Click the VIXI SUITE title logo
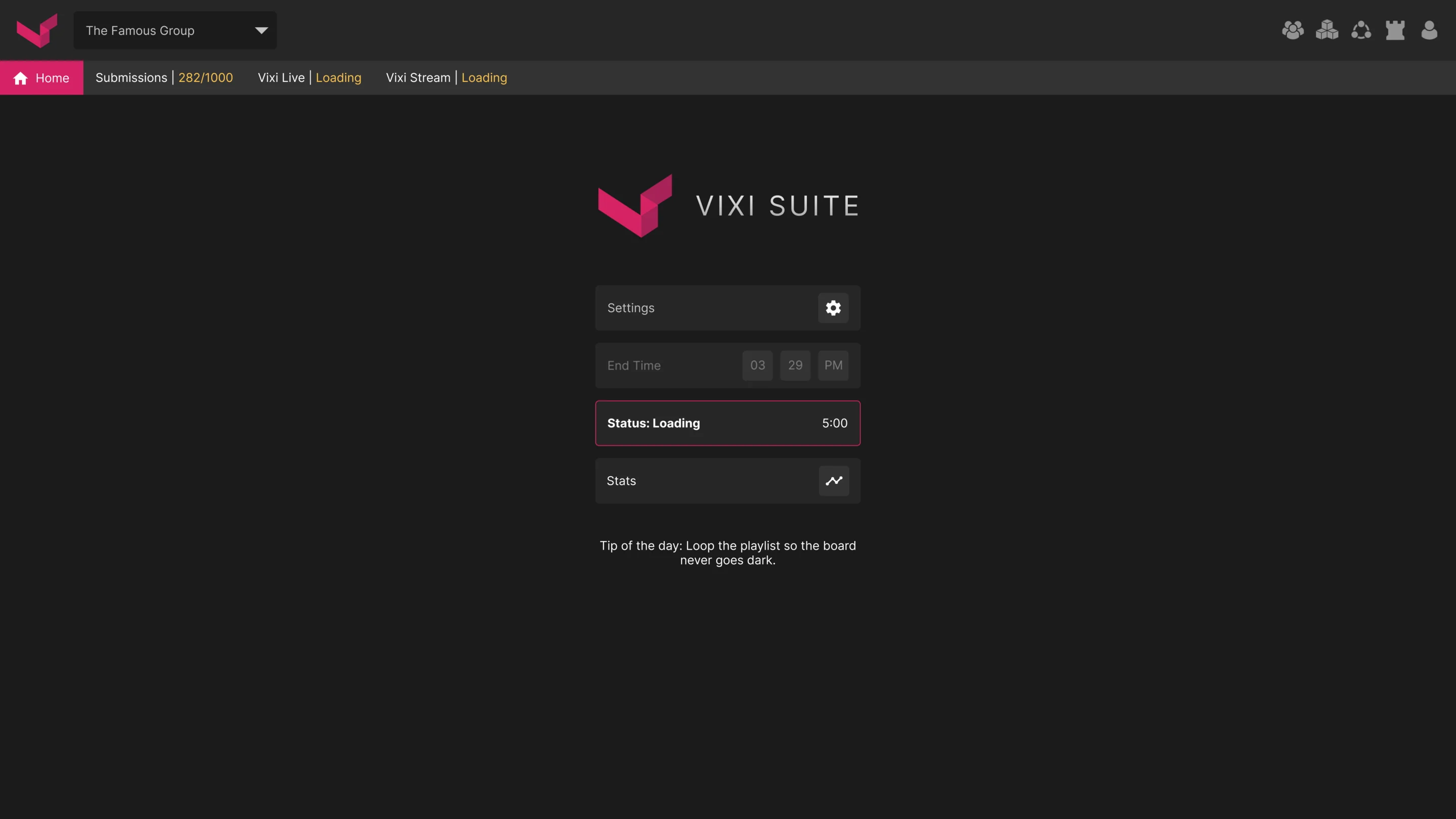Screen dimensions: 1456x819 (729, 206)
